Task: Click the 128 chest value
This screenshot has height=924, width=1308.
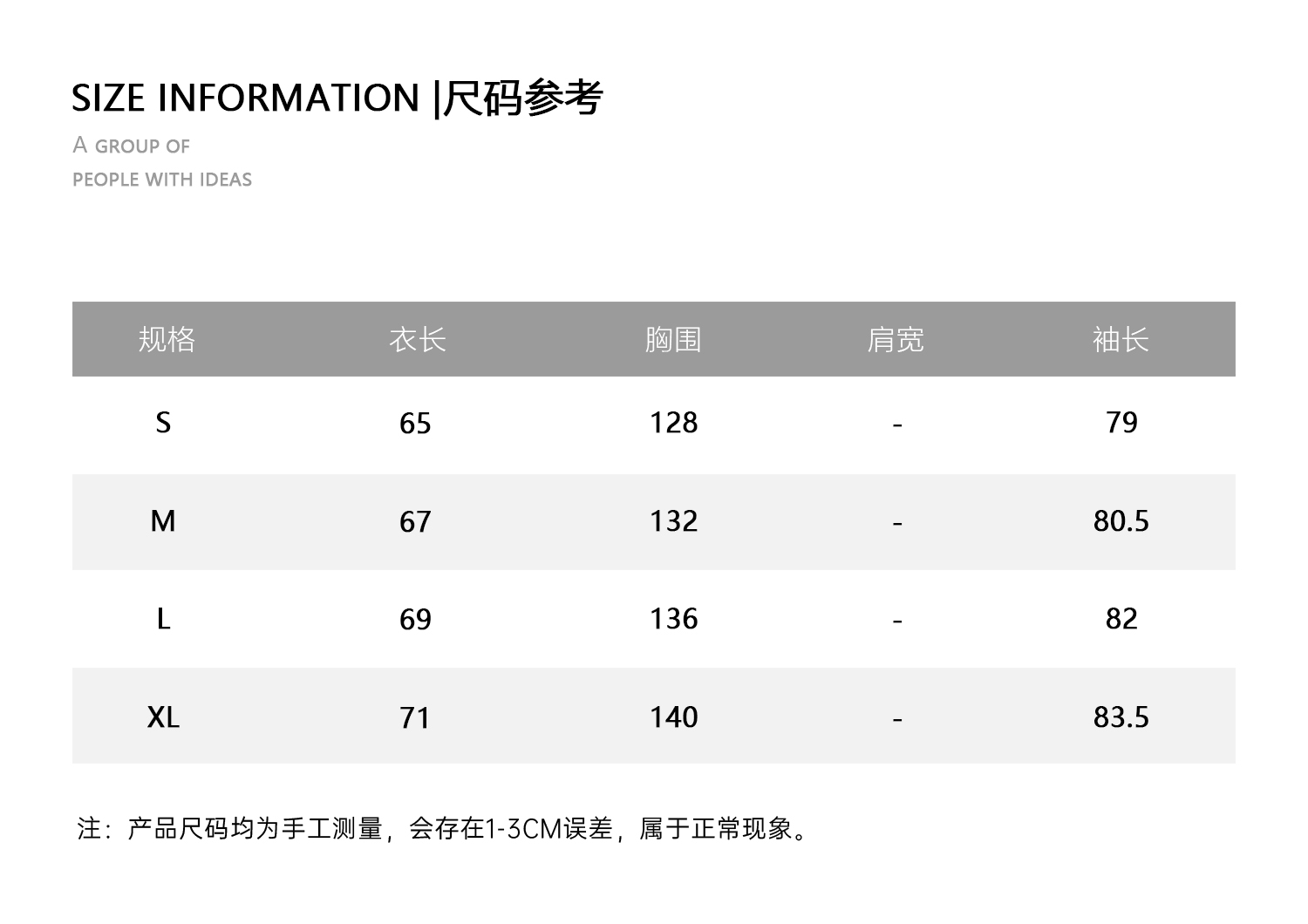Action: click(673, 423)
